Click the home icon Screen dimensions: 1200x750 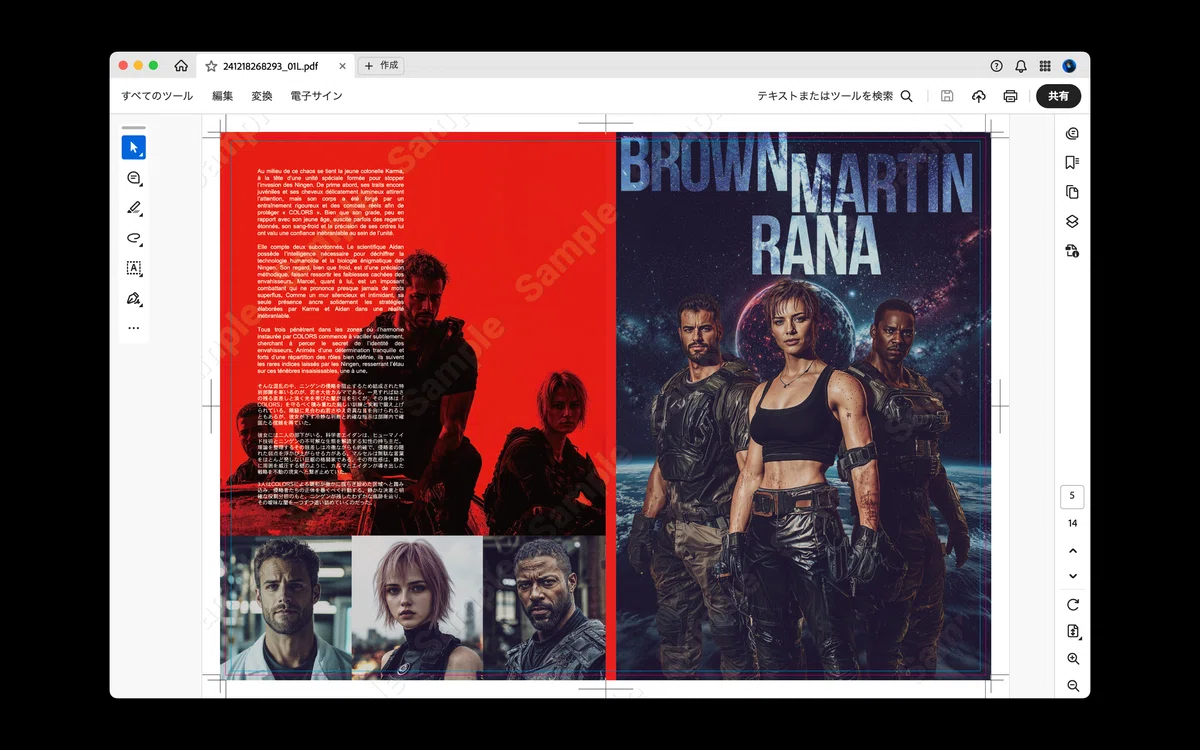181,66
